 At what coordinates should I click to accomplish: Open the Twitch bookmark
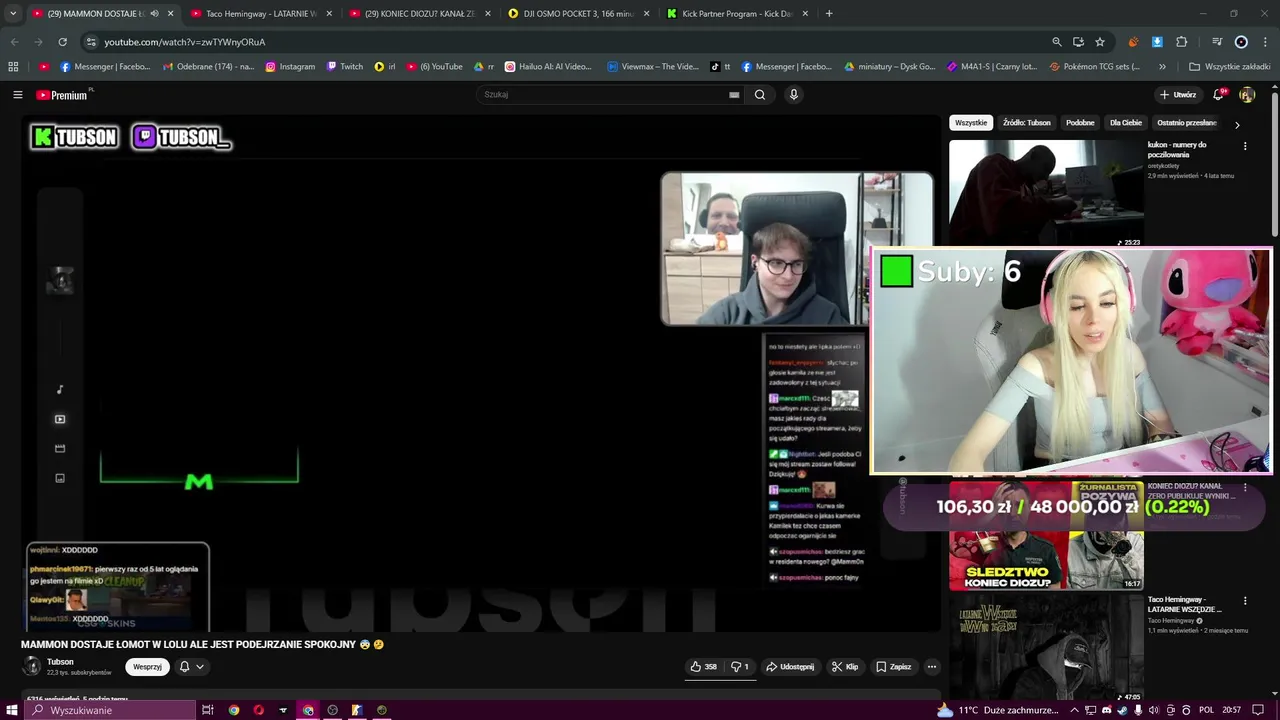coord(345,67)
